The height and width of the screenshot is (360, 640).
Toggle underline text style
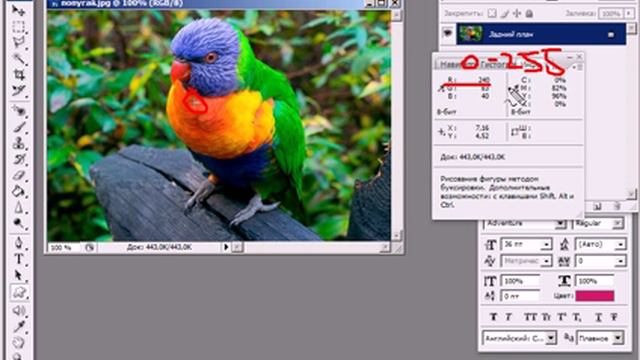(598, 317)
